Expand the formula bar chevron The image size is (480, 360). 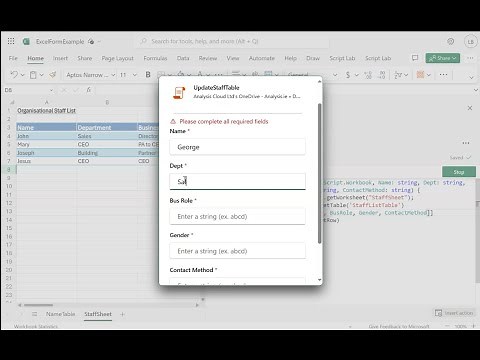tap(476, 90)
